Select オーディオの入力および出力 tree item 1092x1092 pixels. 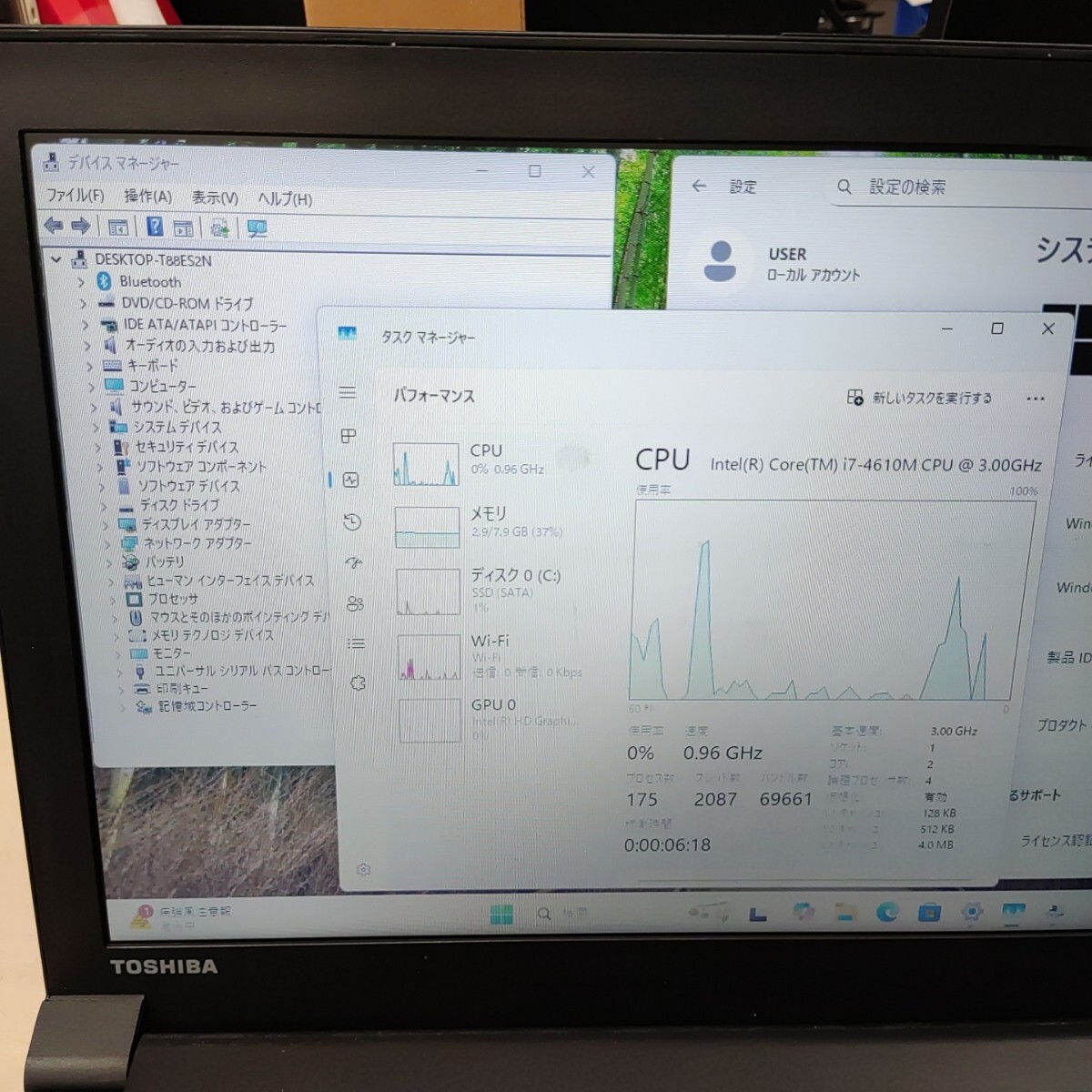point(199,346)
